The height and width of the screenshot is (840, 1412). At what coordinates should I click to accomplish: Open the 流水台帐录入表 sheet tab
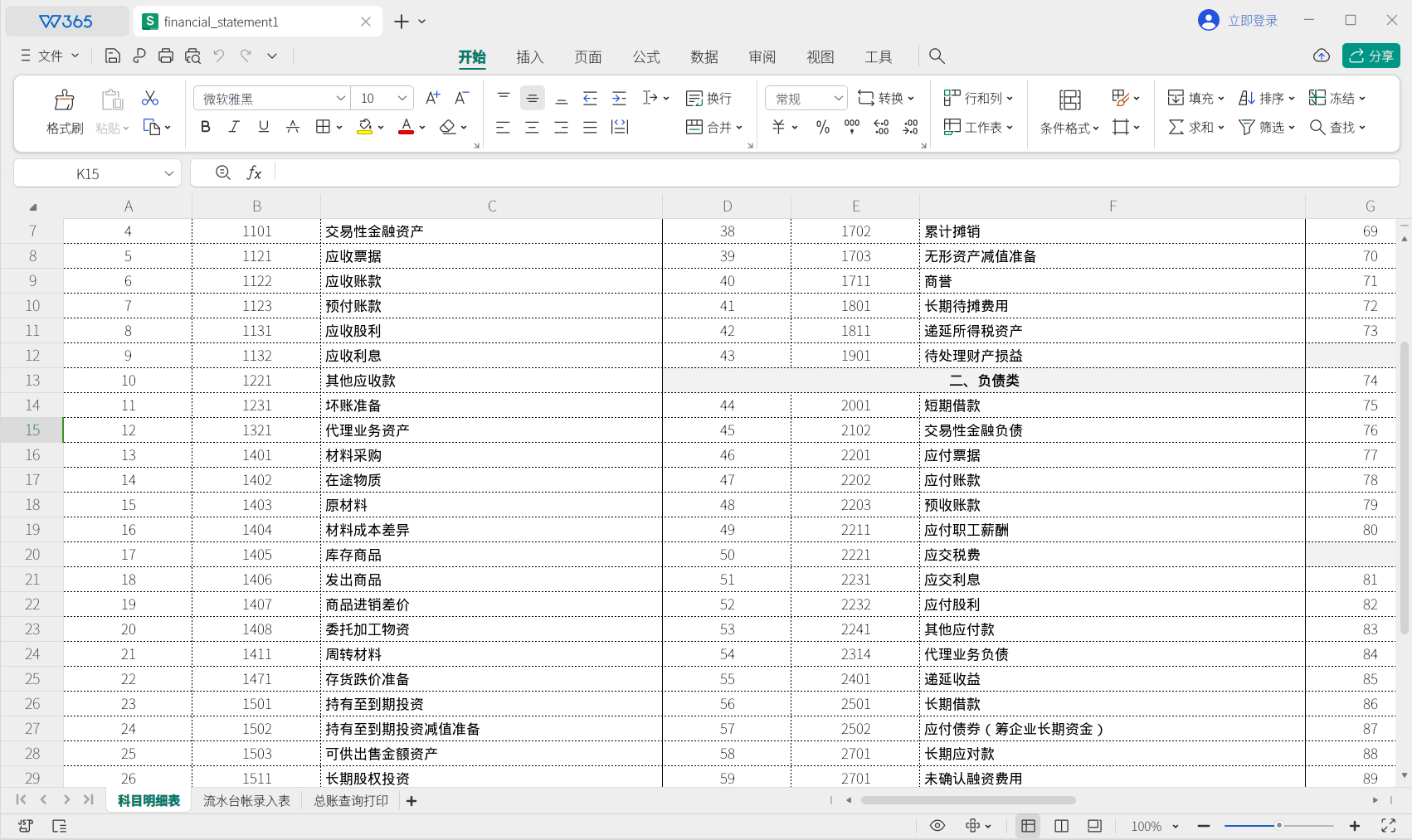[x=246, y=800]
